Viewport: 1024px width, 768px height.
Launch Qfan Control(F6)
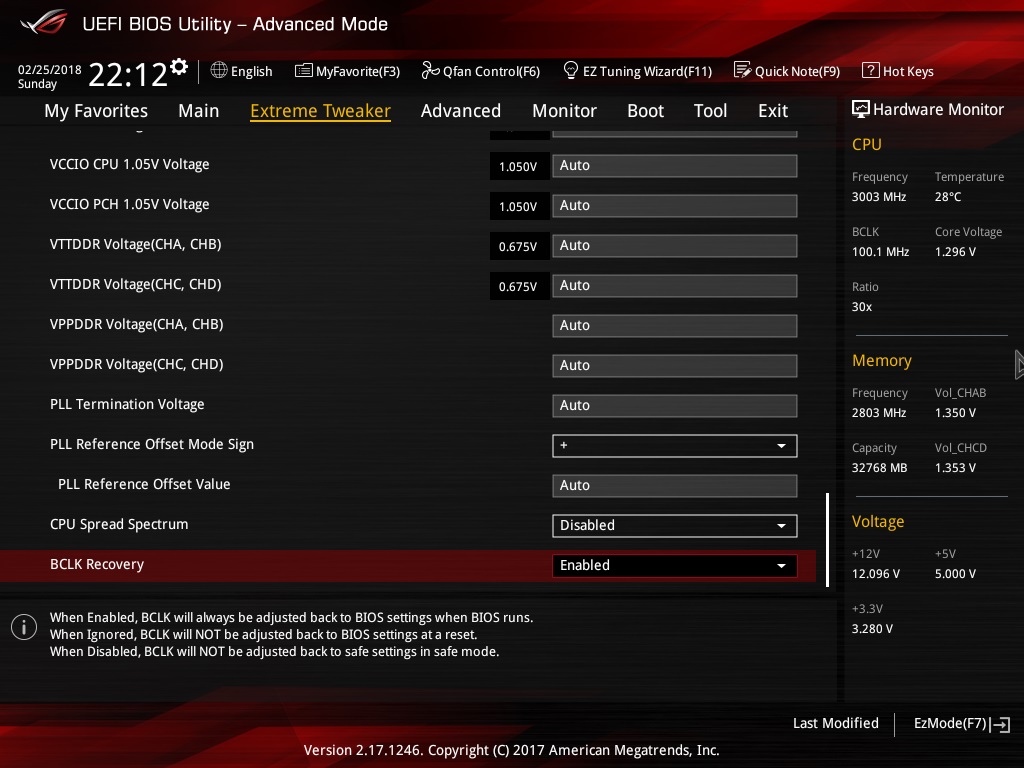[x=491, y=71]
